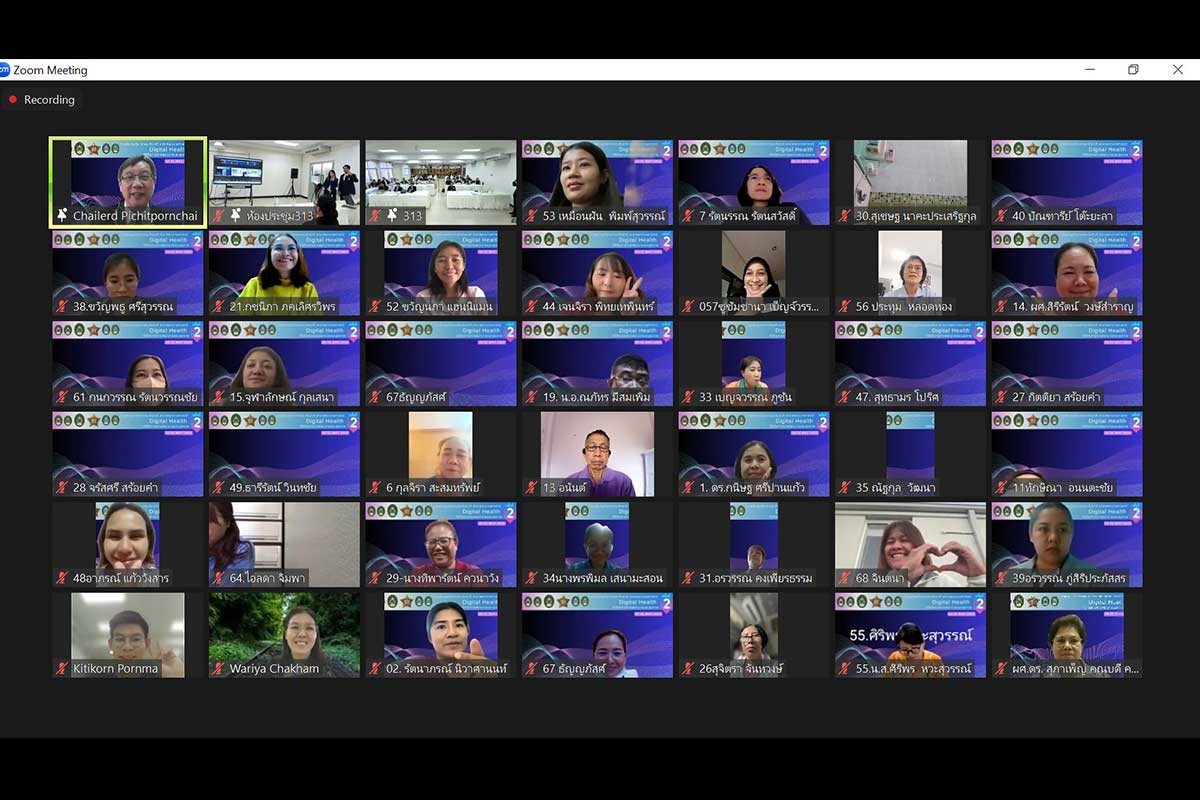The width and height of the screenshot is (1200, 800).
Task: Click the 13 อนันต์ participant video
Action: pos(597,448)
